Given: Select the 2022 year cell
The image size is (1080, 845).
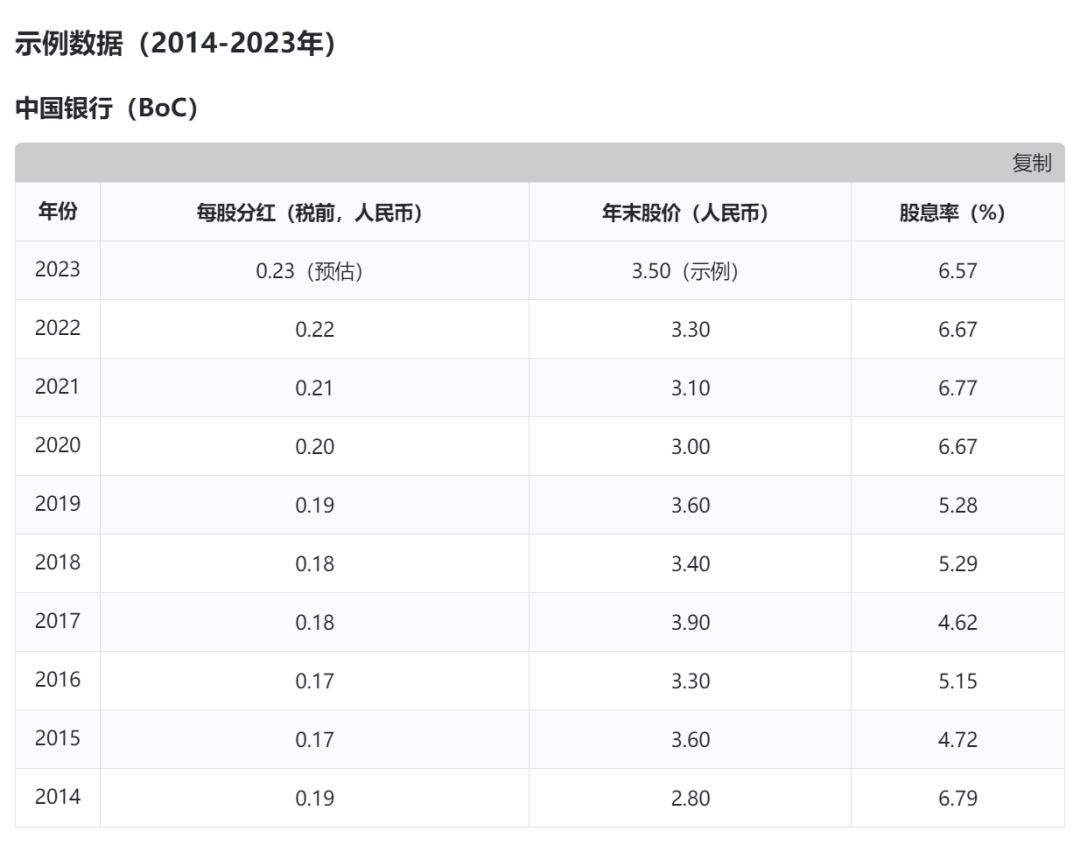Looking at the screenshot, I should 57,329.
